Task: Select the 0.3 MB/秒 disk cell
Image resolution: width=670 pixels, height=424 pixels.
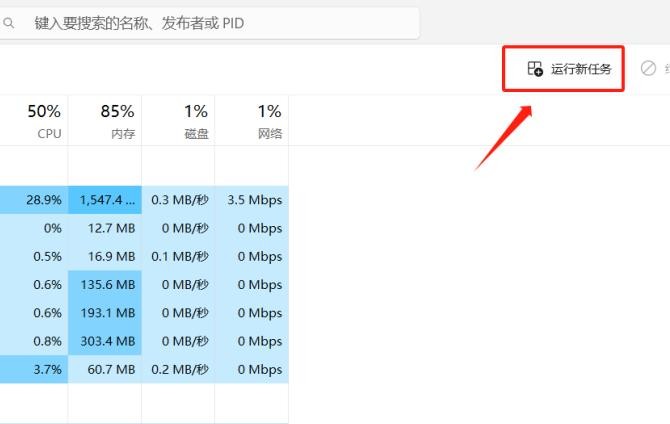Action: pos(179,200)
